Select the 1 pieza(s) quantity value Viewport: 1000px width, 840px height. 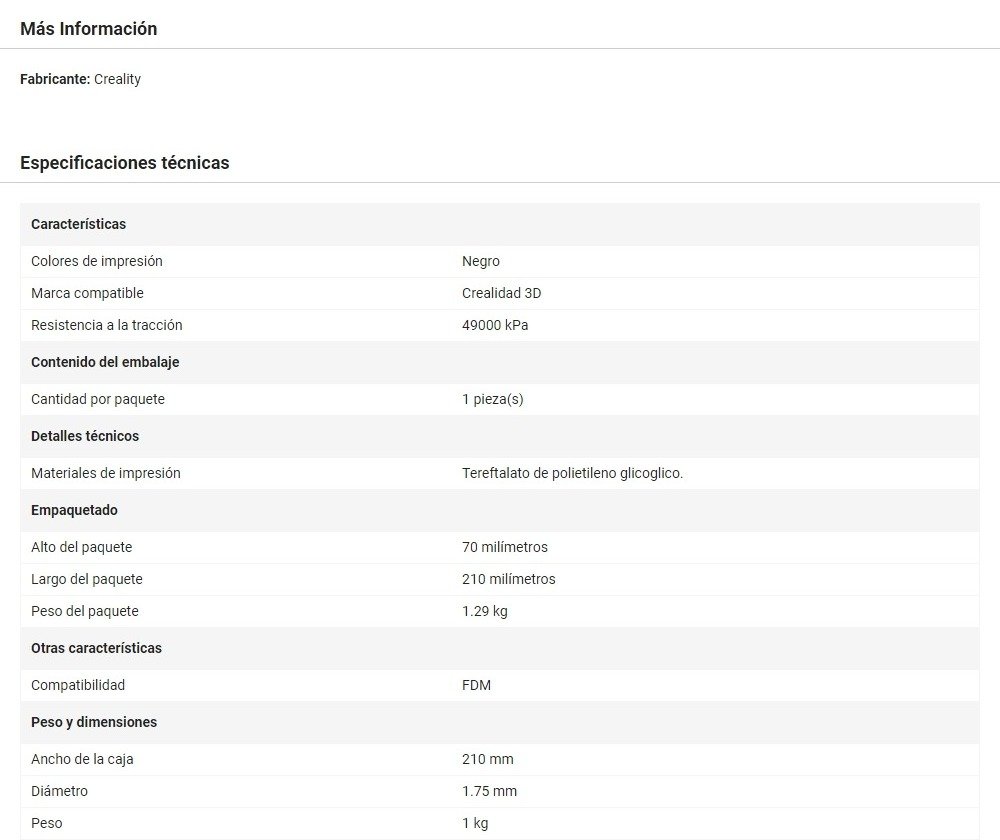492,399
